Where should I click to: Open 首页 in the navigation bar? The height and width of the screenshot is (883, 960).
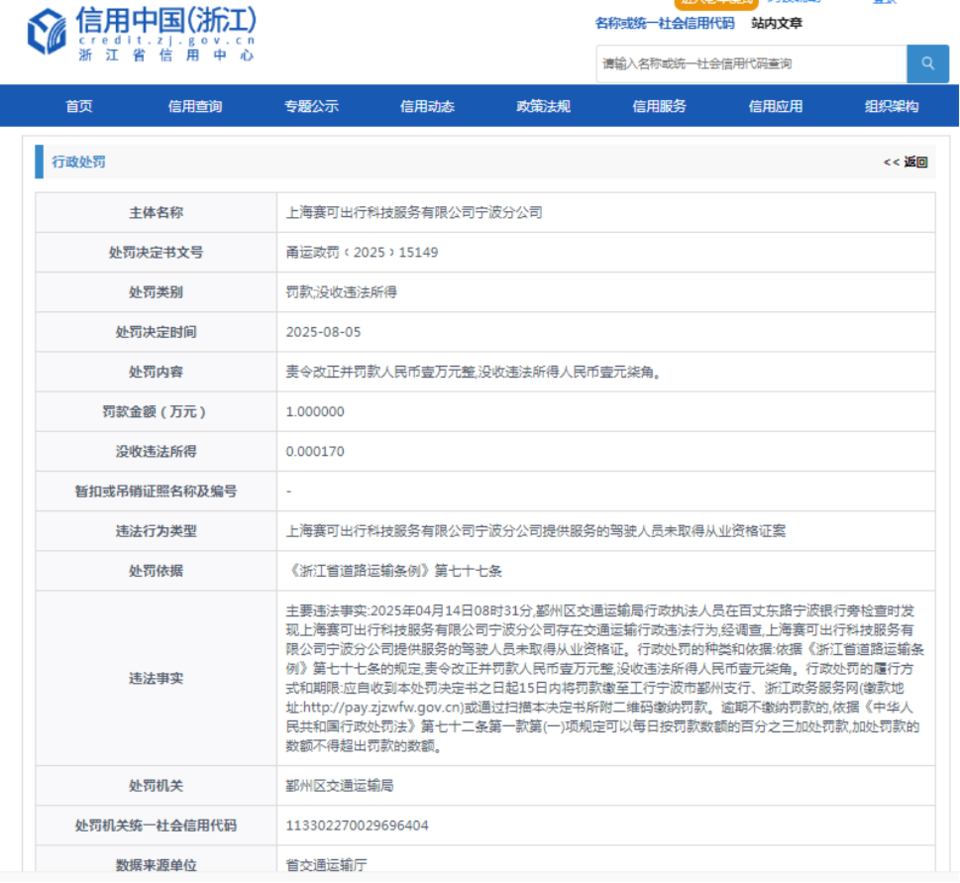click(x=79, y=107)
